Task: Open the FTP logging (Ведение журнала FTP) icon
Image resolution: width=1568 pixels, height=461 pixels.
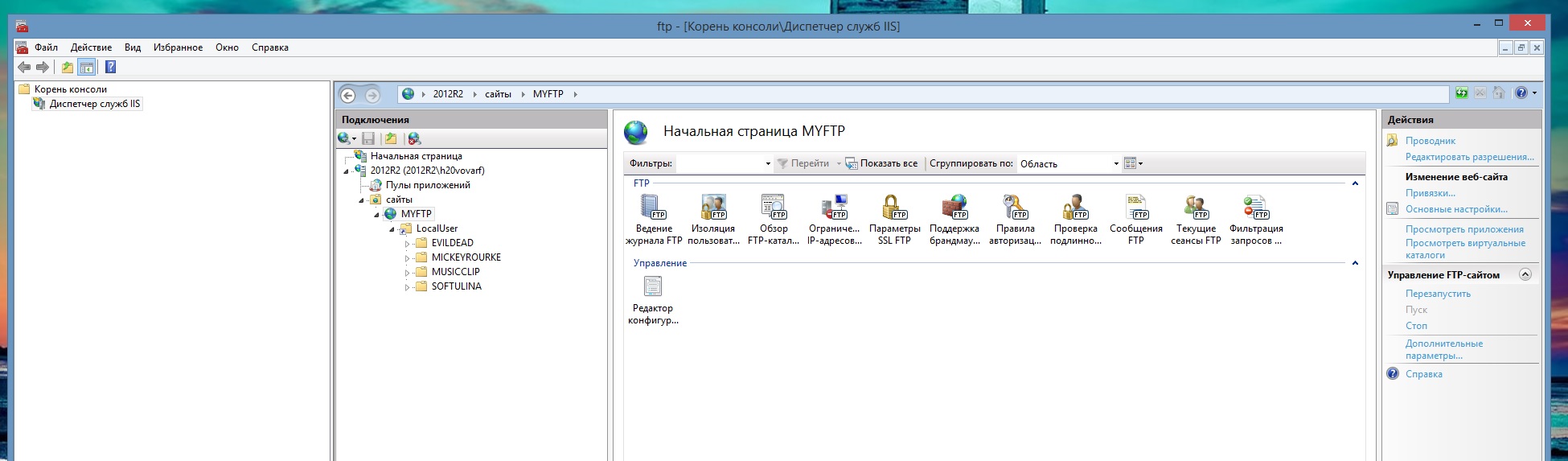Action: pyautogui.click(x=653, y=208)
